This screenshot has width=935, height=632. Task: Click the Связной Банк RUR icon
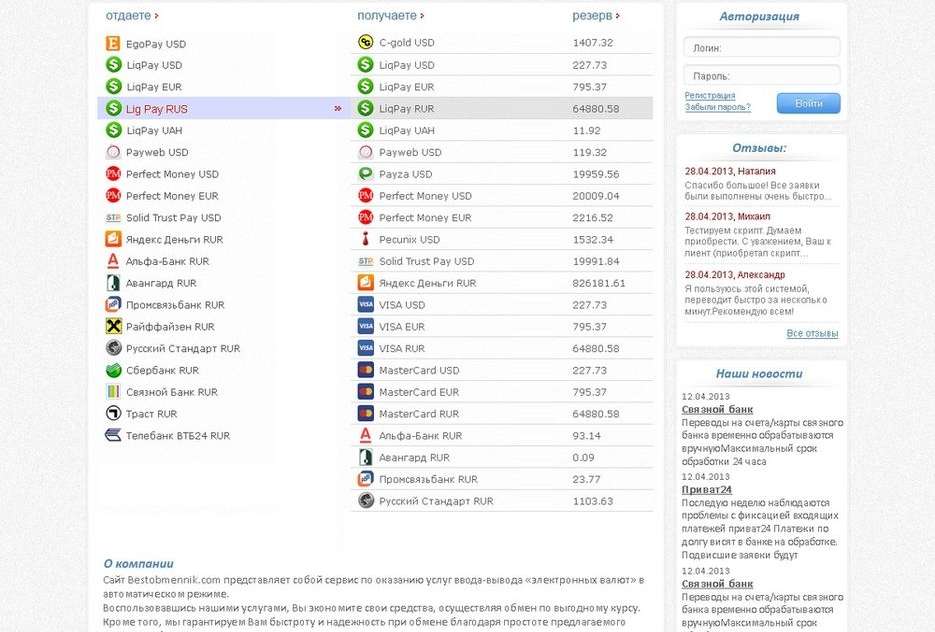click(113, 392)
